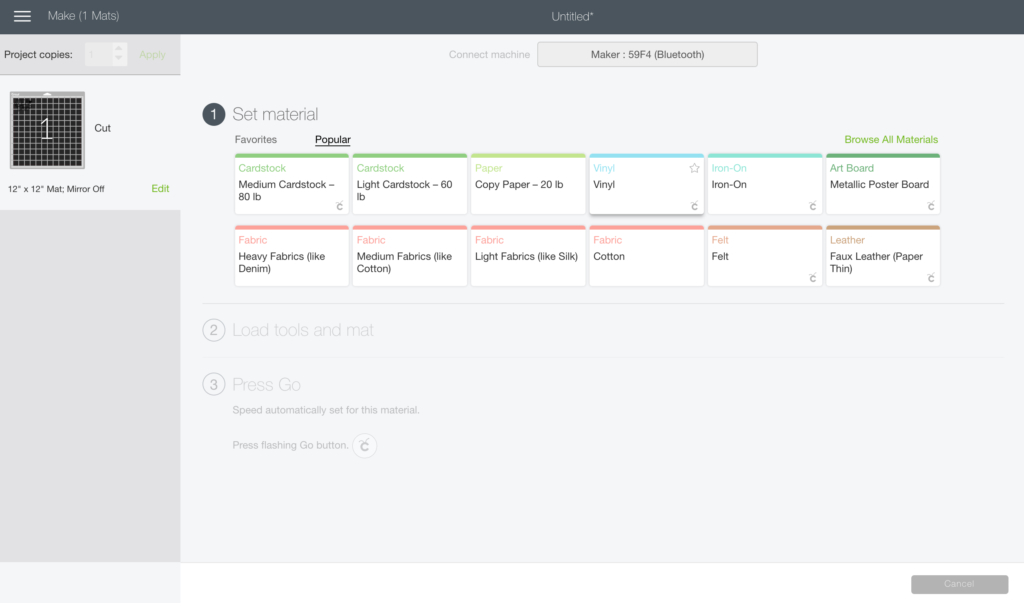Open Browse All Materials
The width and height of the screenshot is (1024, 603).
pos(891,139)
